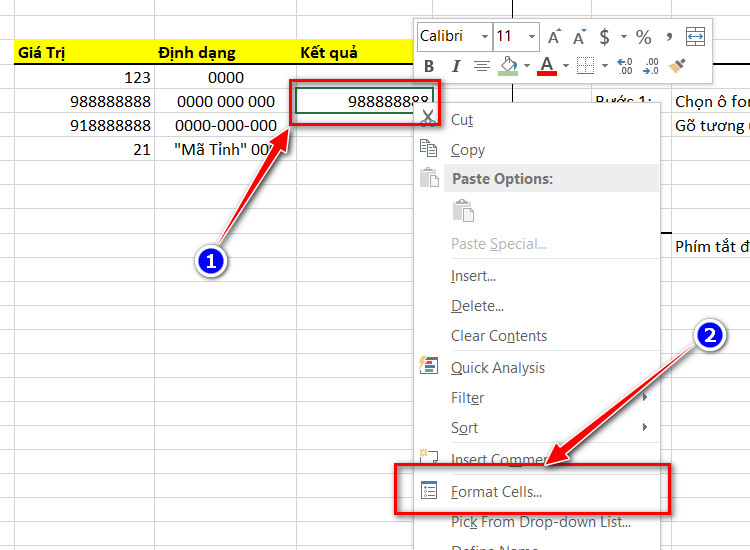Select cell with format 0000
750x550 pixels.
pos(225,77)
